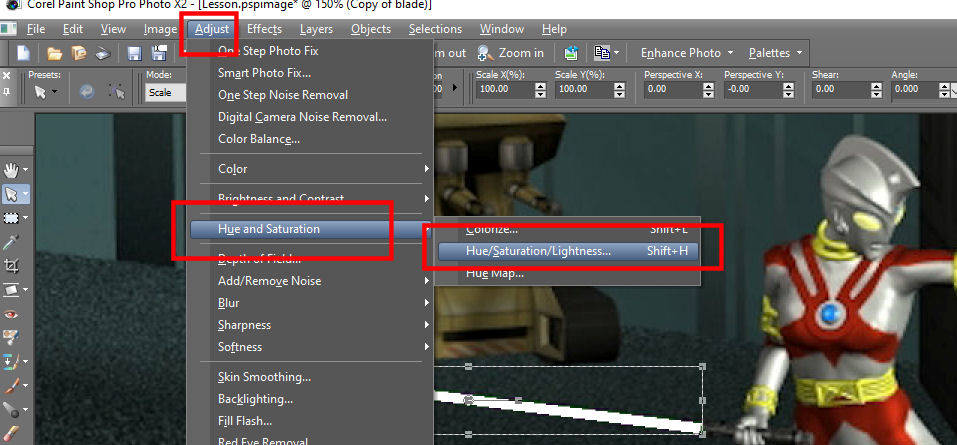The image size is (957, 445).
Task: Open the View menu
Action: [113, 29]
